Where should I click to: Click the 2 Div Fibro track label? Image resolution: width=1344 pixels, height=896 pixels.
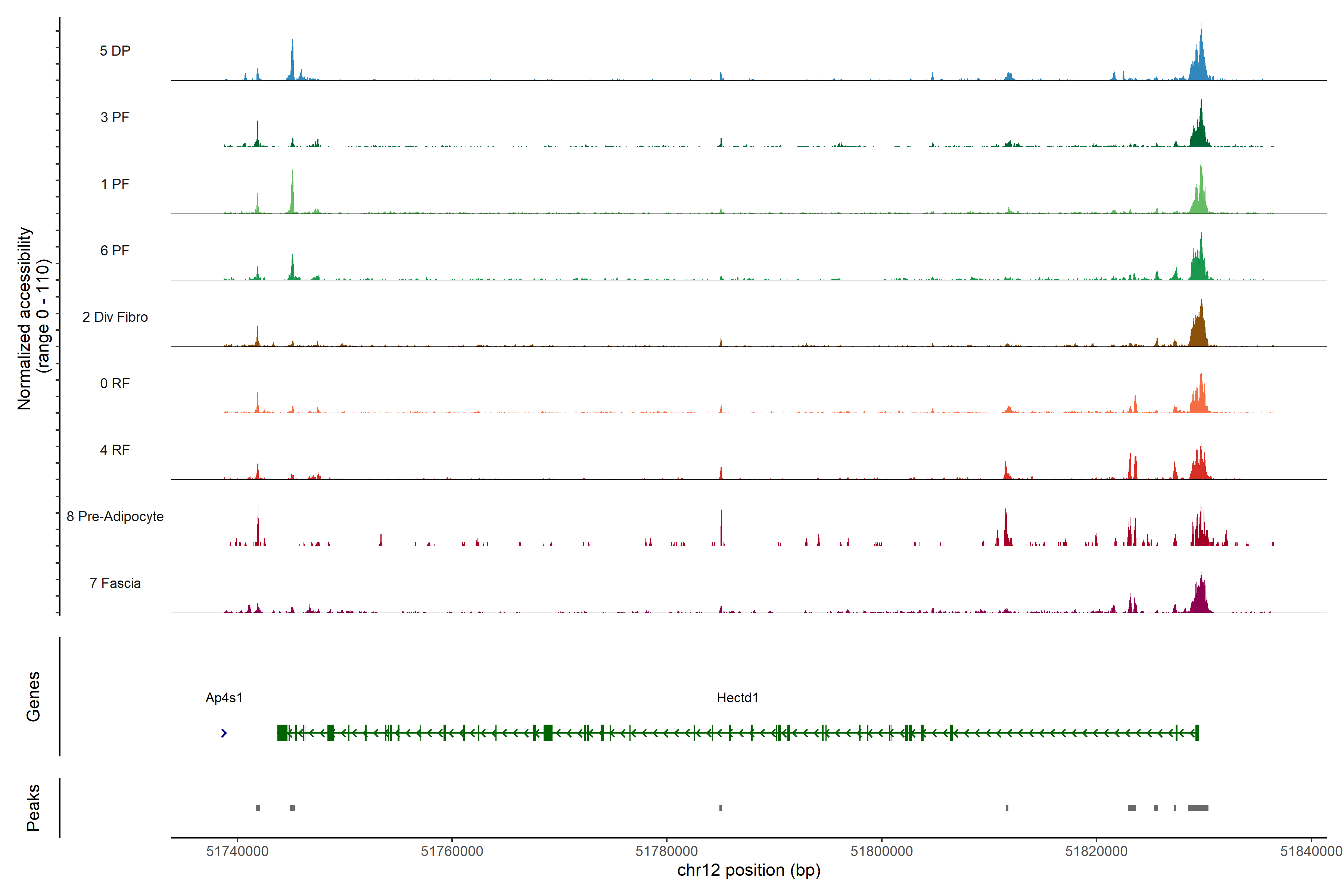pos(115,317)
